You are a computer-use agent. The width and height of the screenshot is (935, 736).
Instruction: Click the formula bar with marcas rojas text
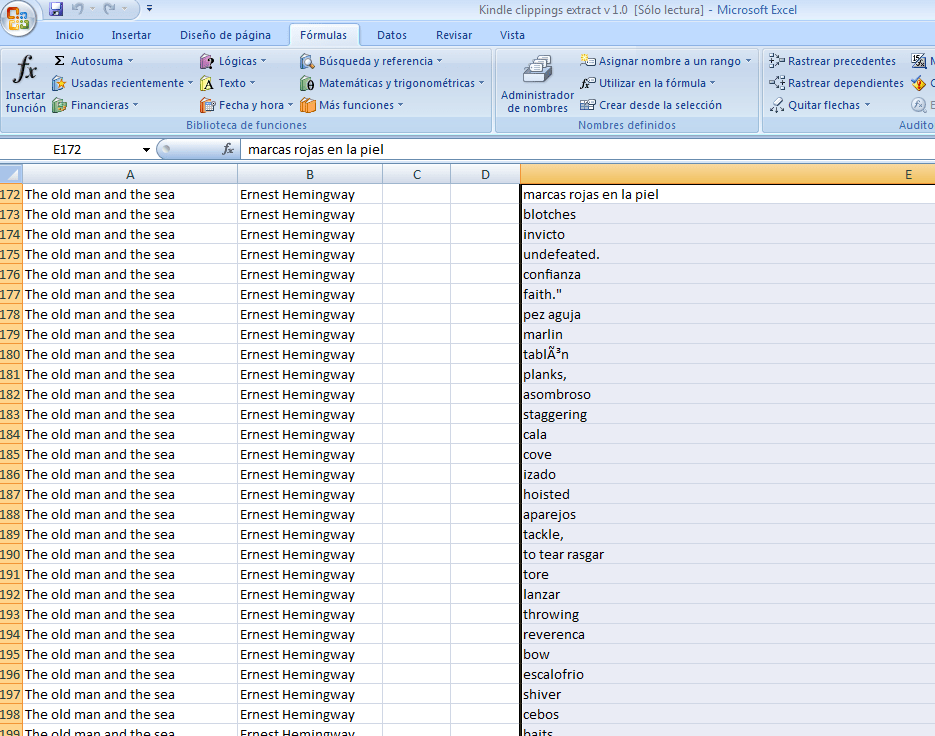tap(587, 149)
